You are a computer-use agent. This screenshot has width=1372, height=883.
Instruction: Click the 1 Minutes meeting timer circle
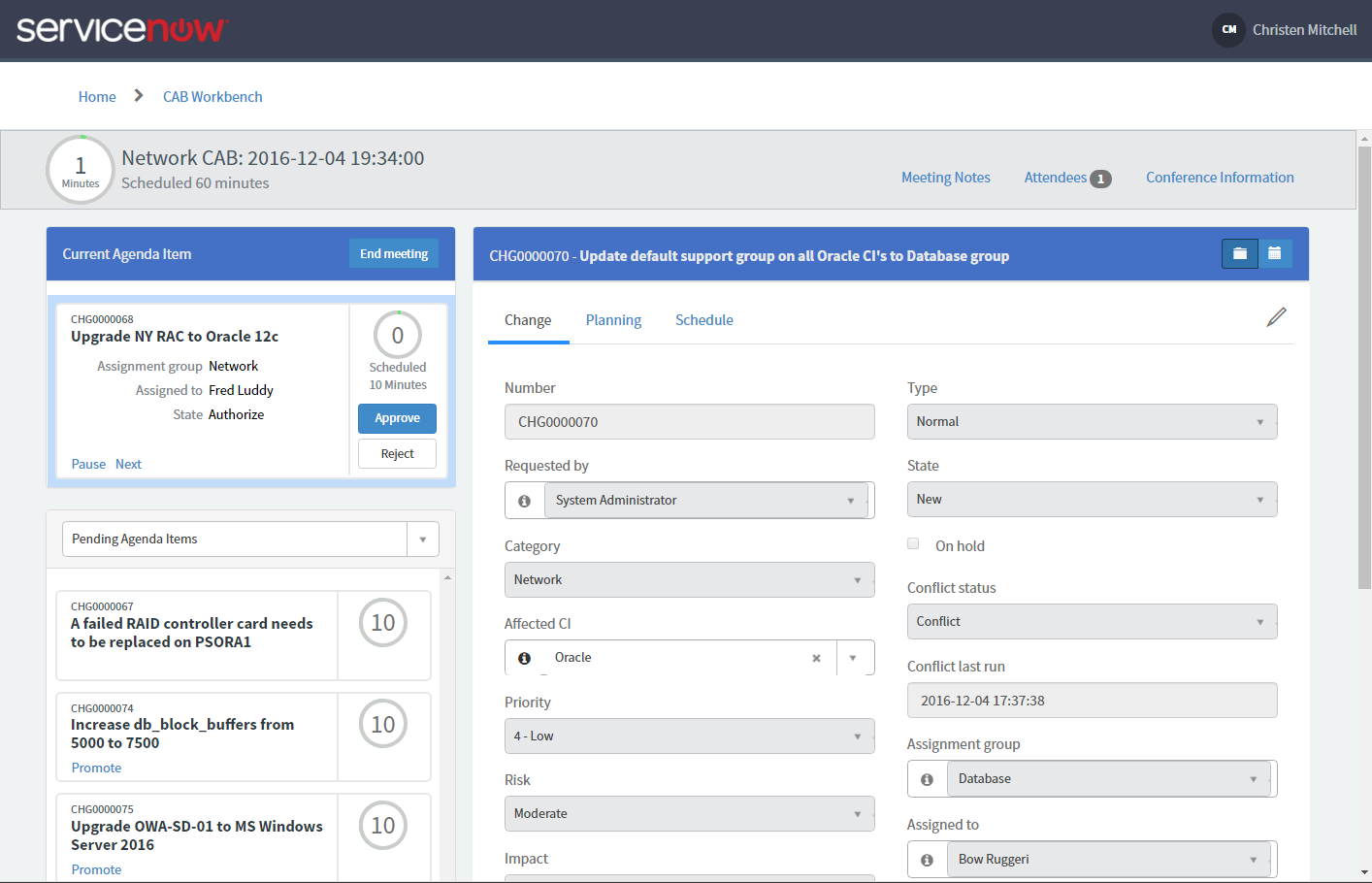(81, 170)
